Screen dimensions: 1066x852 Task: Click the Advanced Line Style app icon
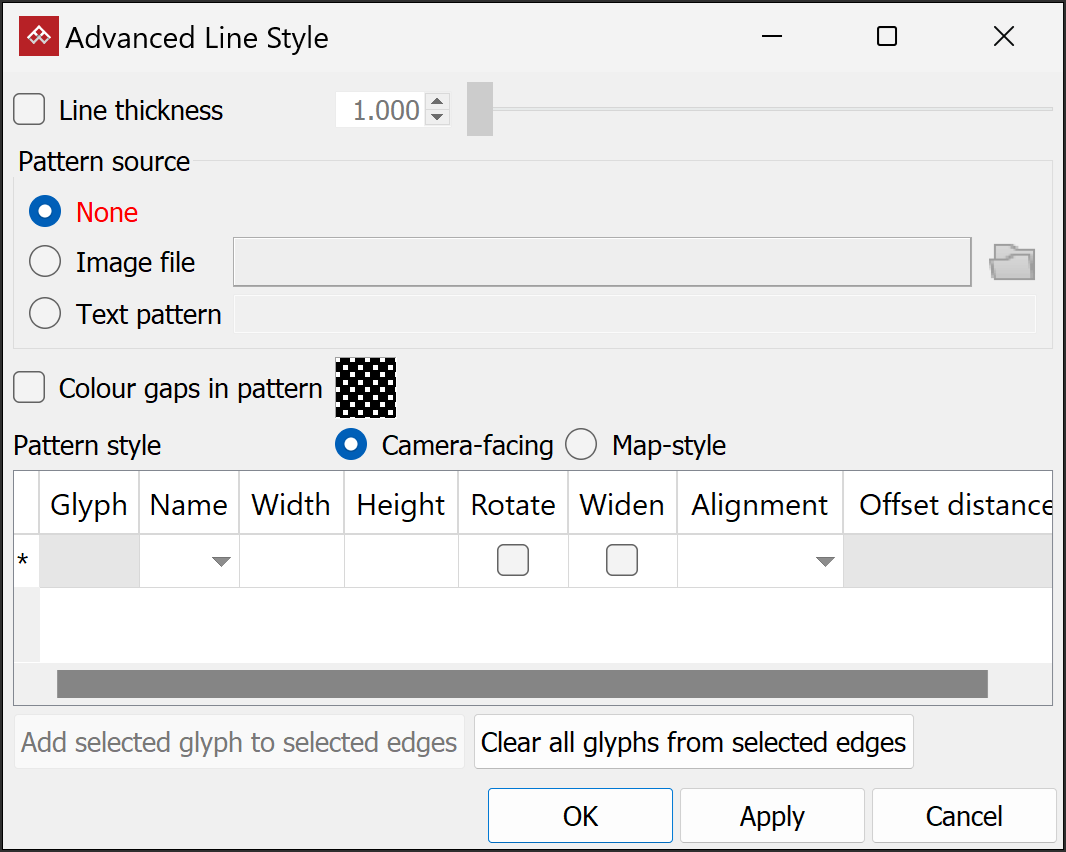pyautogui.click(x=39, y=37)
